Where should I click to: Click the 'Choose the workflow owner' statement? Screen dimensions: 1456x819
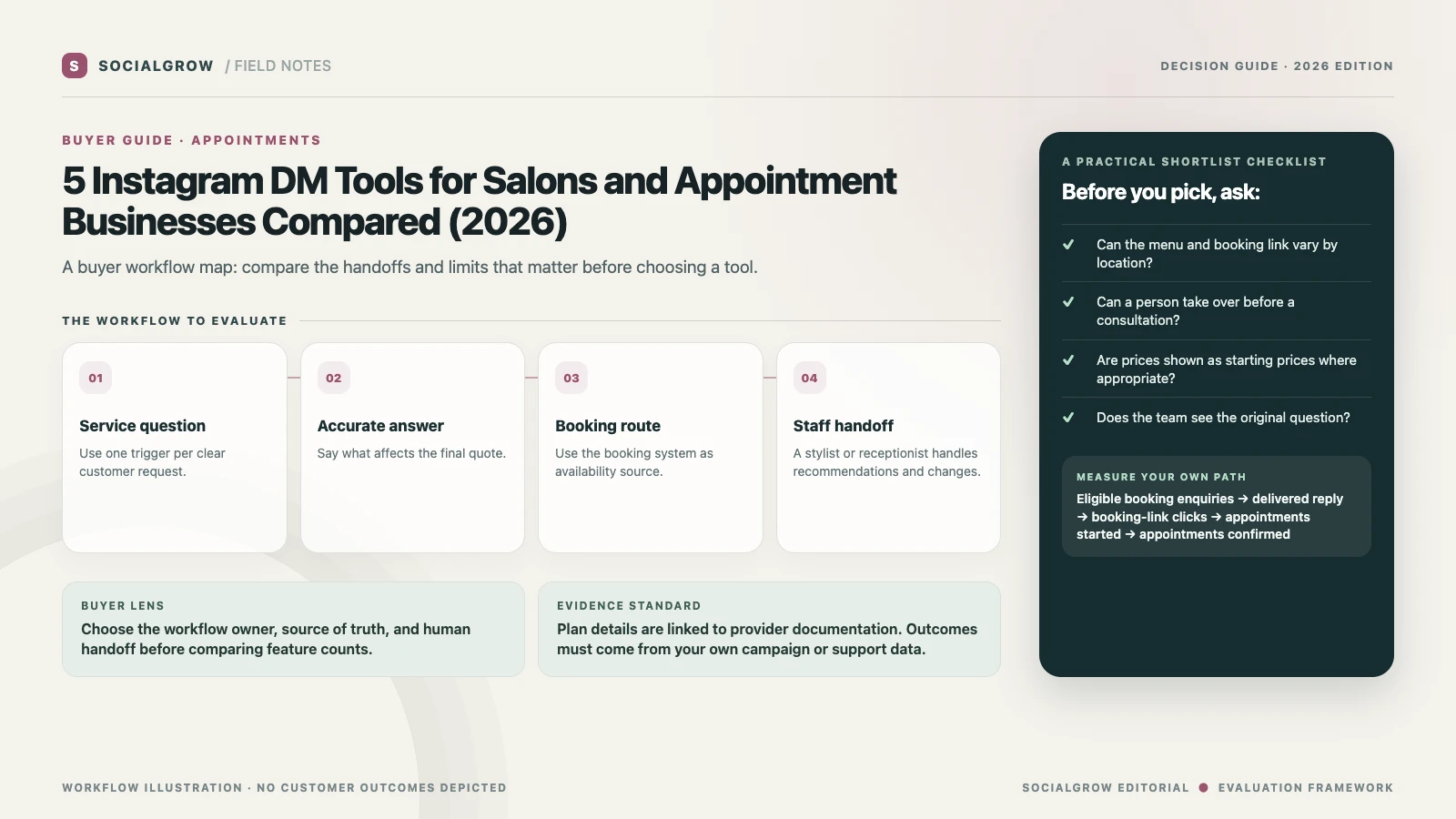click(276, 639)
